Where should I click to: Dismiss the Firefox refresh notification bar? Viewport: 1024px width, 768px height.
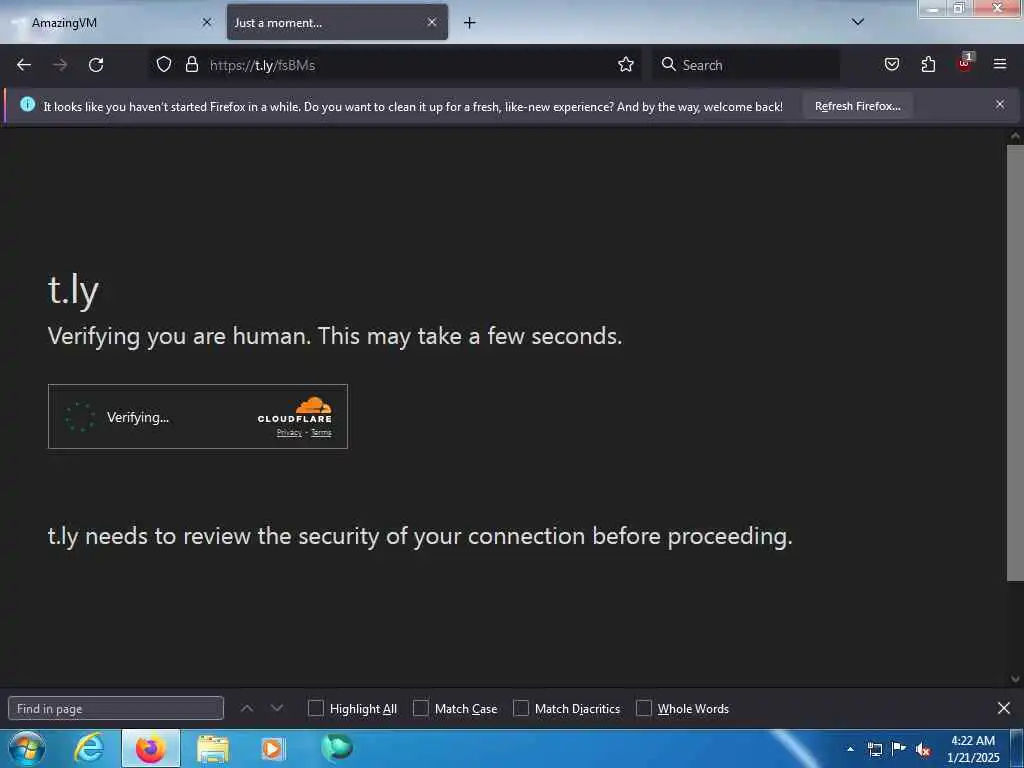1000,104
